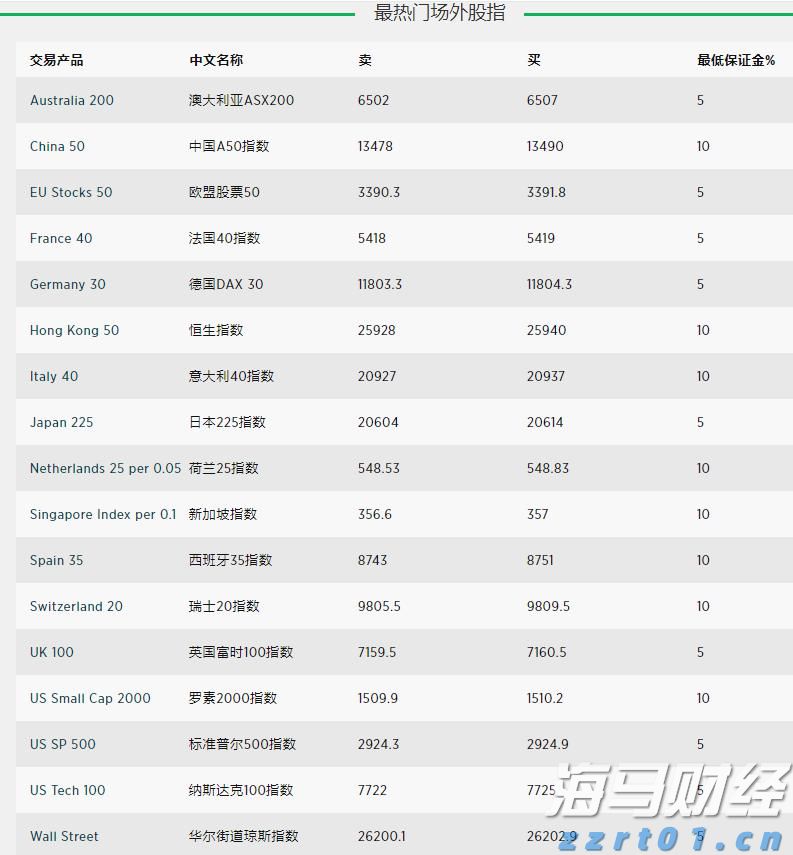Click Japan 225 product name

click(61, 422)
